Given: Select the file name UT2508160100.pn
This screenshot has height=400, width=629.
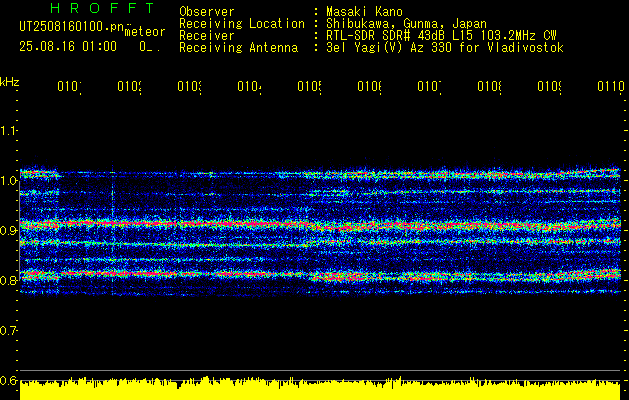Looking at the screenshot, I should click(71, 26).
